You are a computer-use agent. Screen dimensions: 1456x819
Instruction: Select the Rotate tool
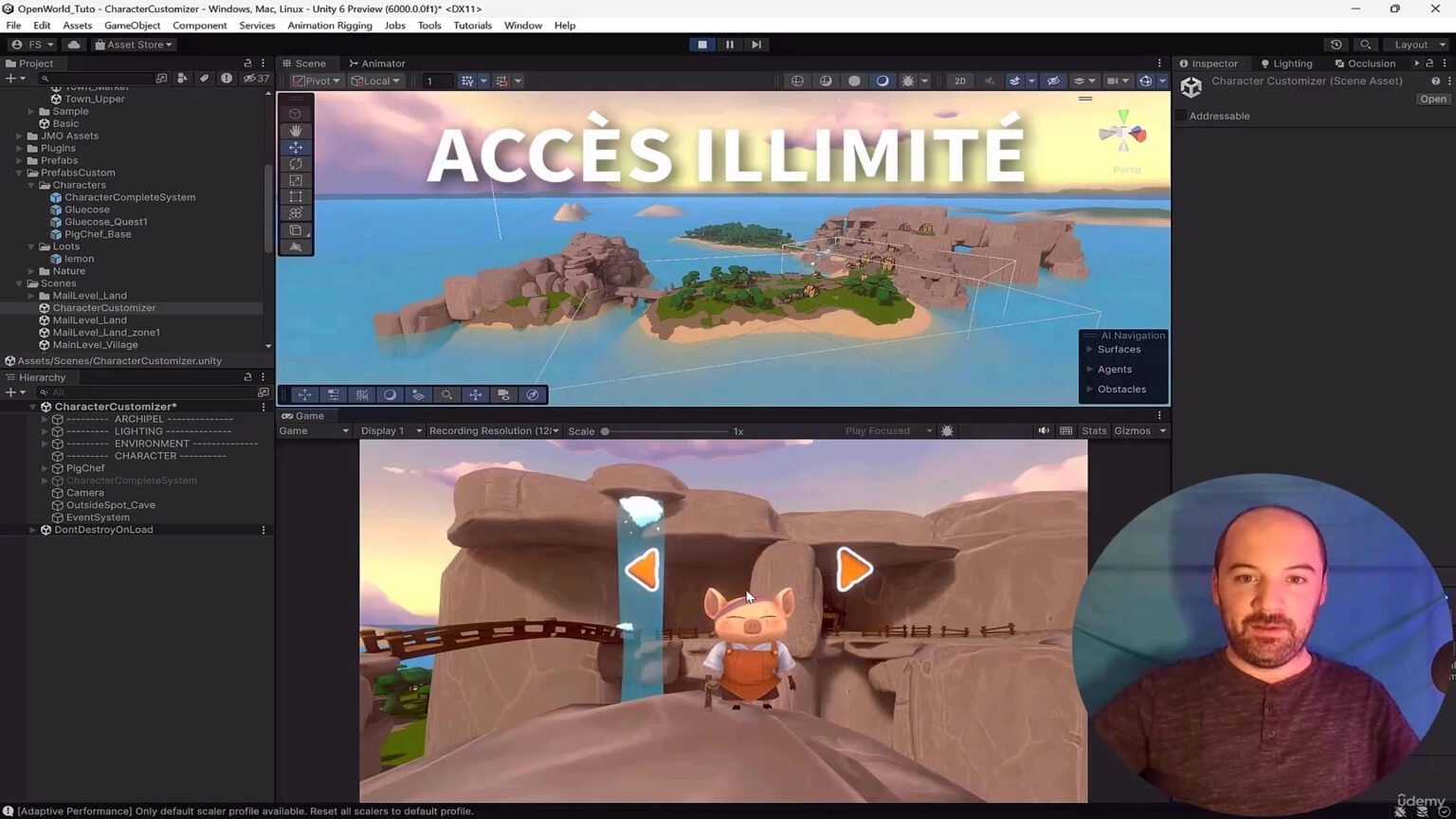click(x=295, y=163)
